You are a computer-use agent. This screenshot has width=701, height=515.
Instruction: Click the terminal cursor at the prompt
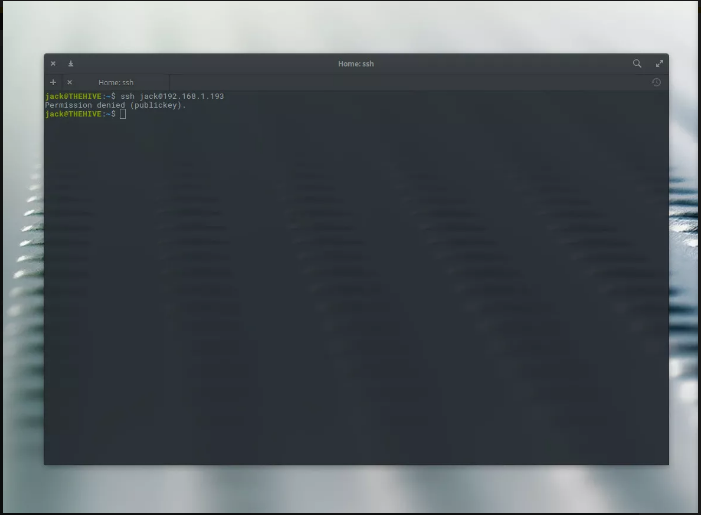point(123,114)
